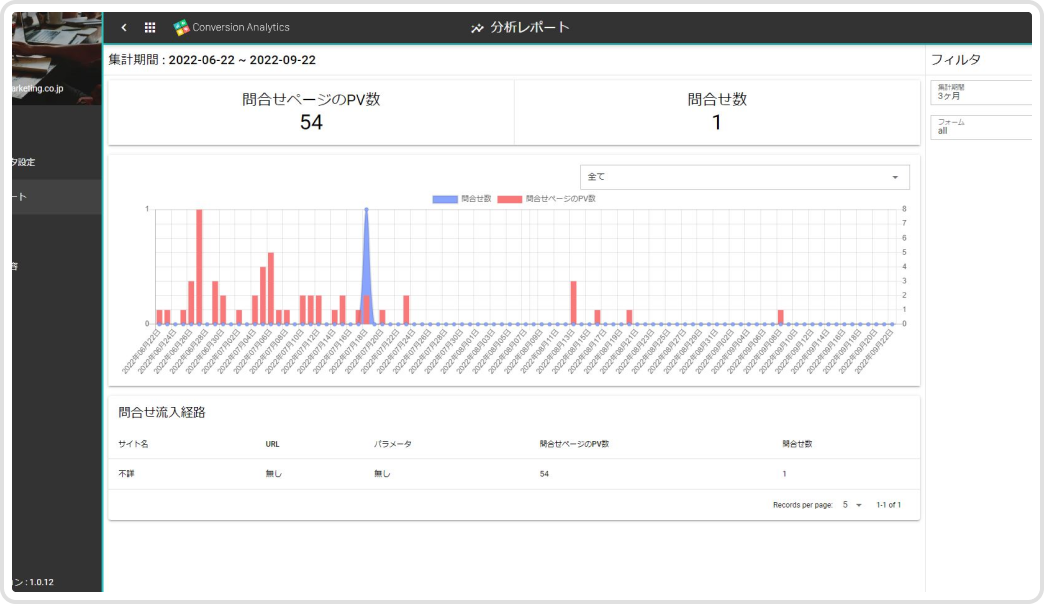Sort table by the サイト名 column header
Viewport: 1044px width, 604px height.
click(x=133, y=443)
